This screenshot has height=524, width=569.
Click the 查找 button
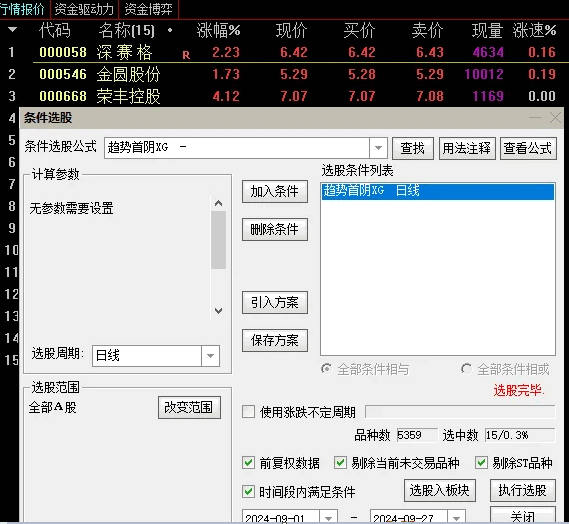[x=413, y=148]
